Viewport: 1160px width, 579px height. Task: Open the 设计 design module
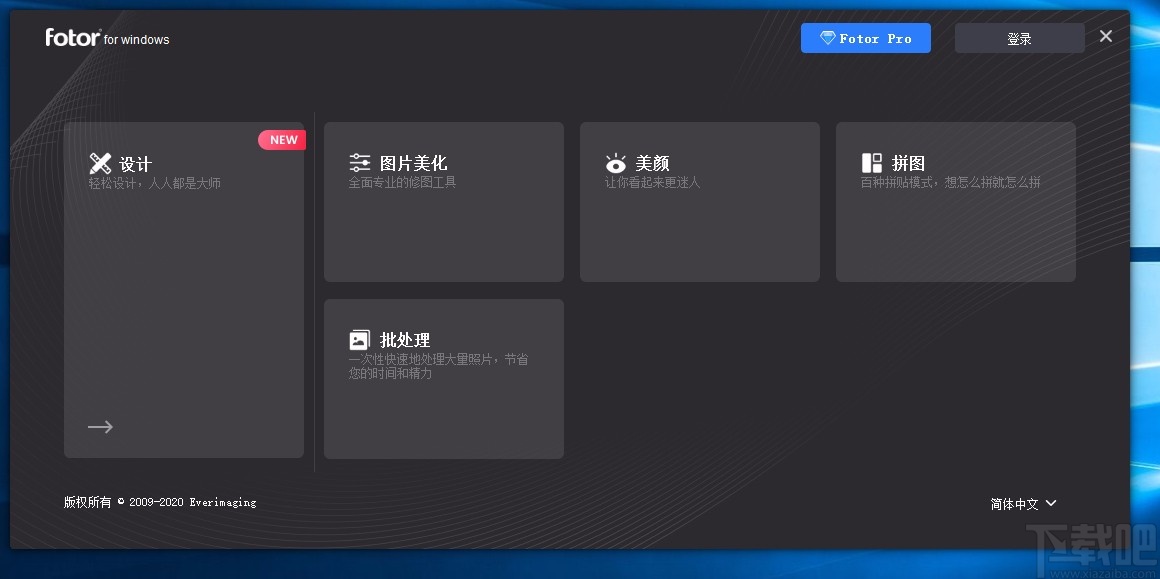pos(184,290)
